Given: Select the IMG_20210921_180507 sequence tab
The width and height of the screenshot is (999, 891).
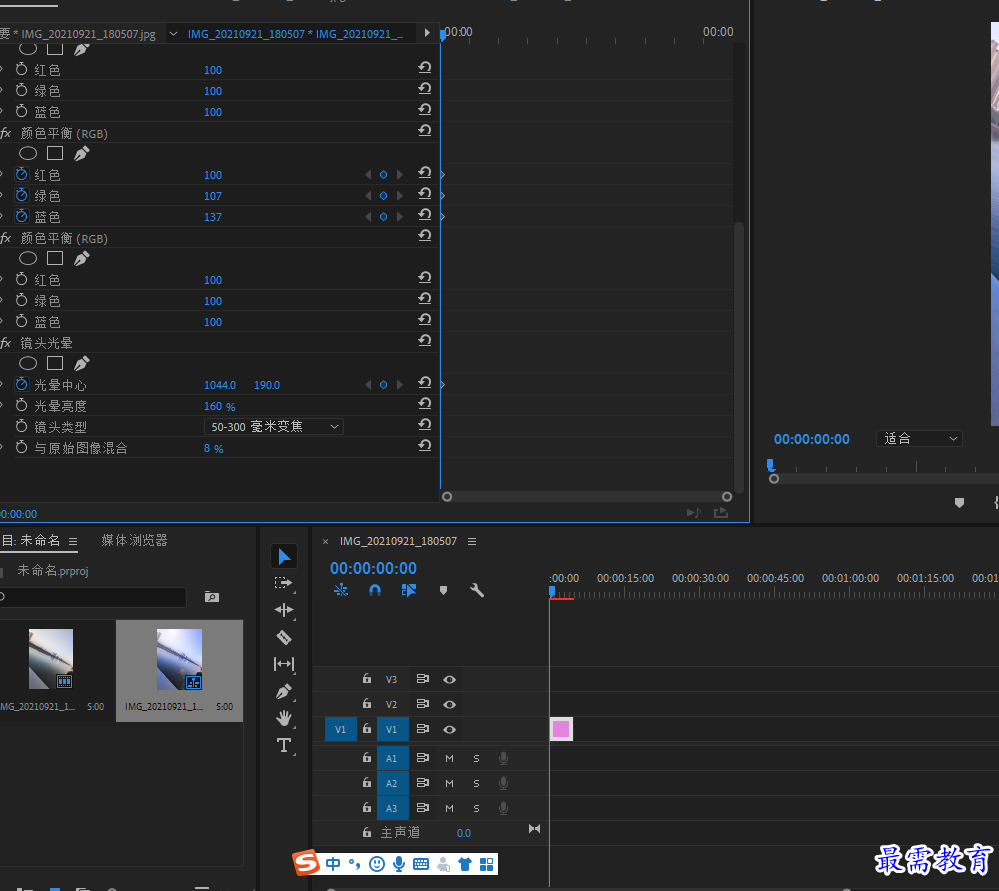Looking at the screenshot, I should pos(398,541).
